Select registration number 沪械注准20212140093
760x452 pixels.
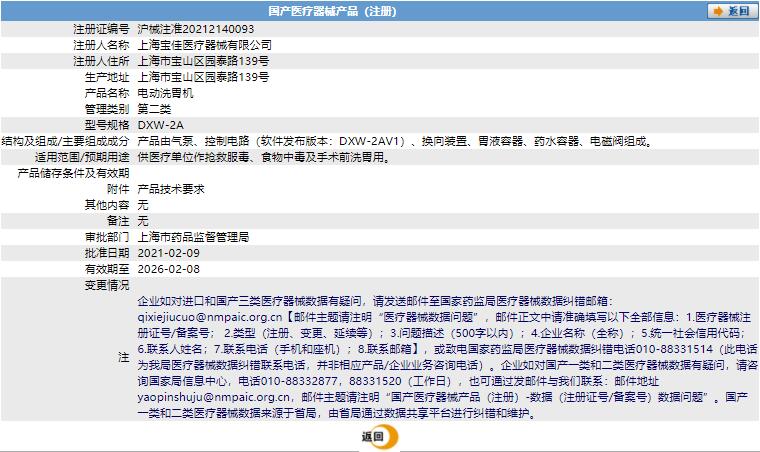(196, 29)
